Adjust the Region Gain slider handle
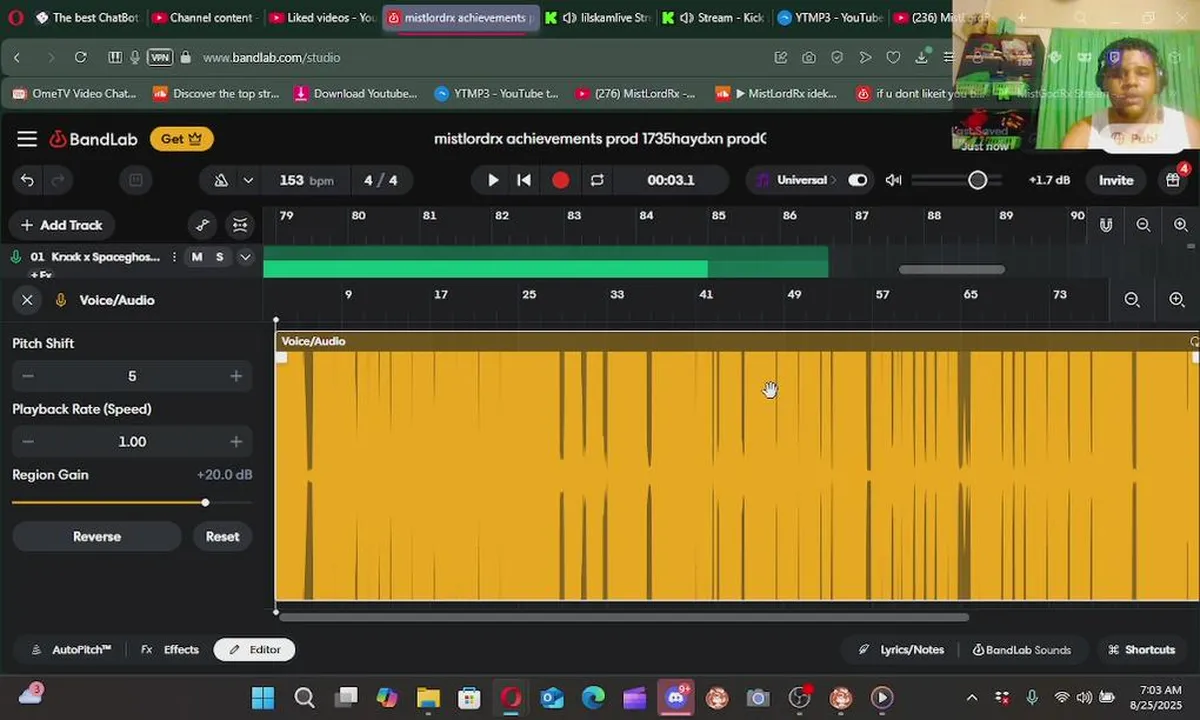The width and height of the screenshot is (1200, 720). pyautogui.click(x=205, y=503)
